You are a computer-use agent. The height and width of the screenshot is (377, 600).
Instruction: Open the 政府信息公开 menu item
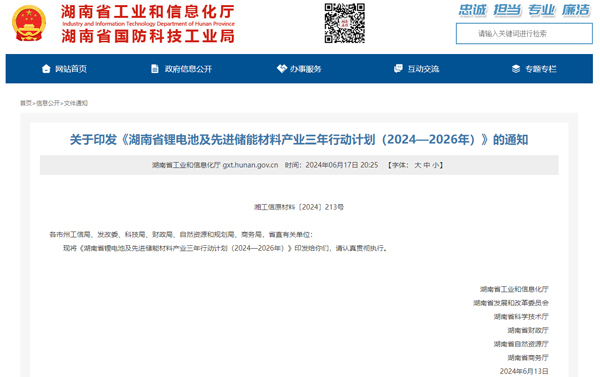coord(188,69)
